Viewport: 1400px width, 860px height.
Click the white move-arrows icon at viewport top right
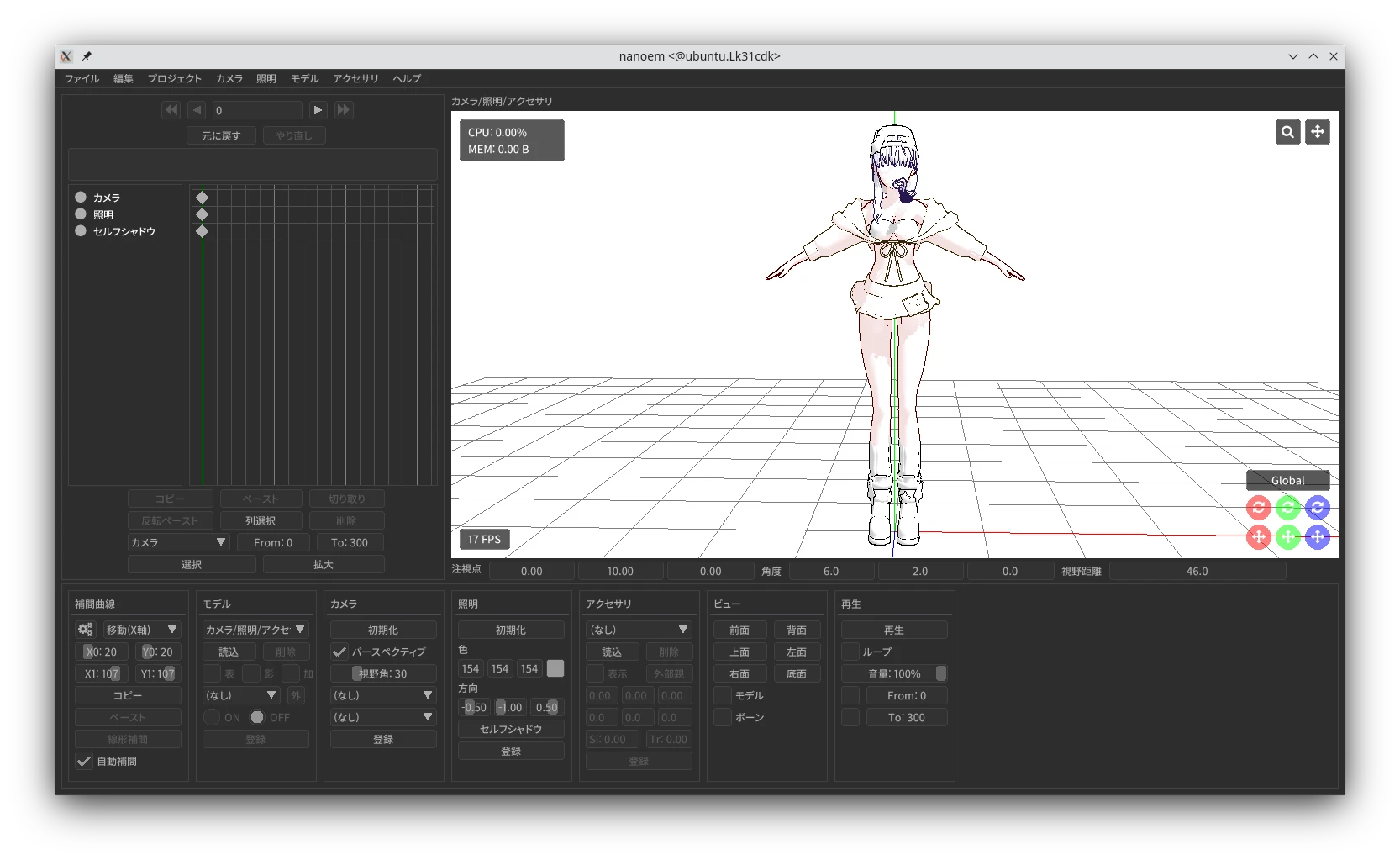1317,132
